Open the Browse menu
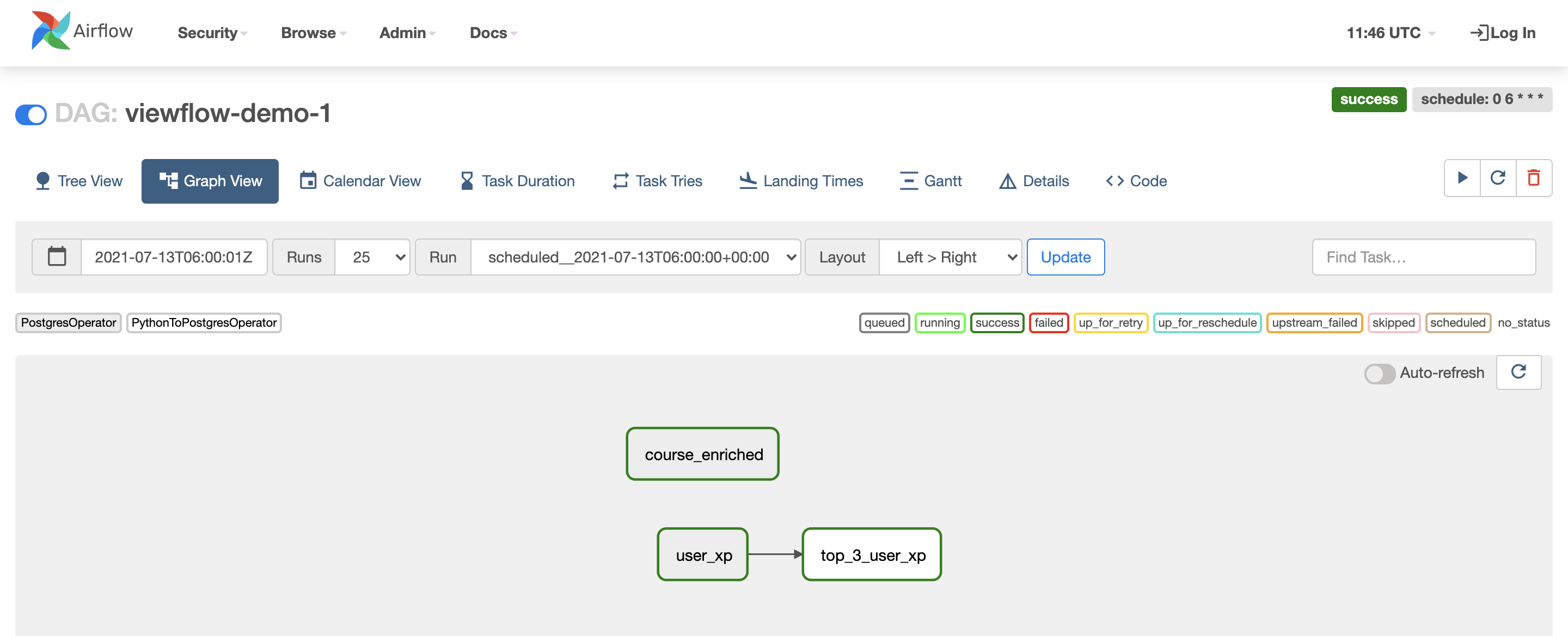 pyautogui.click(x=313, y=33)
